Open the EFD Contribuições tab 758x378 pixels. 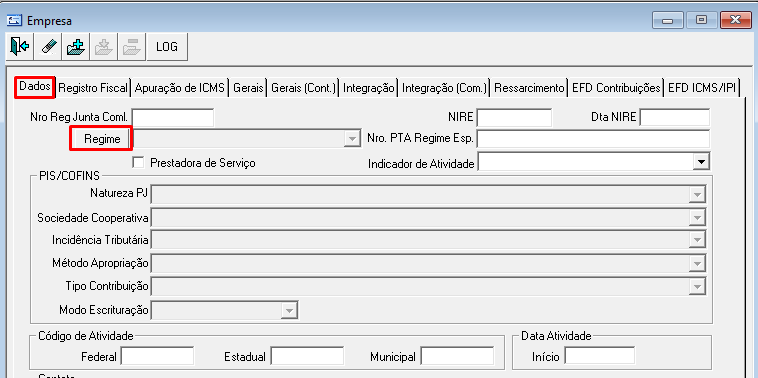pos(616,88)
